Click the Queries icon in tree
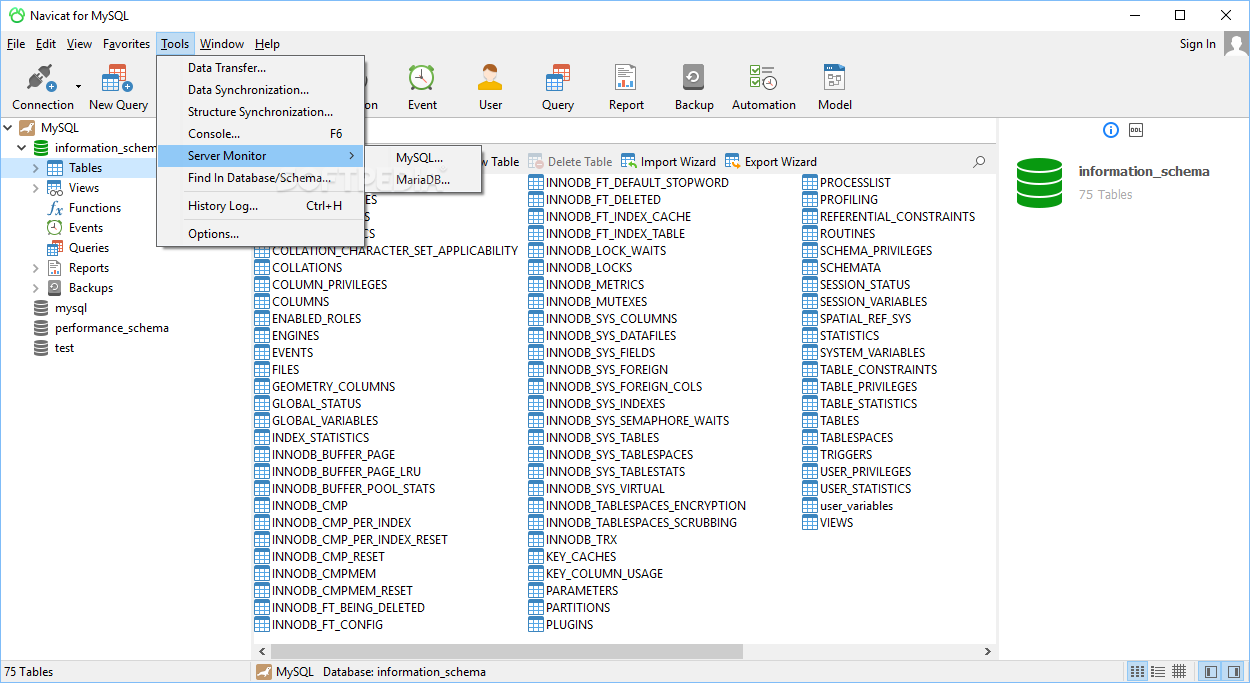 tap(55, 248)
